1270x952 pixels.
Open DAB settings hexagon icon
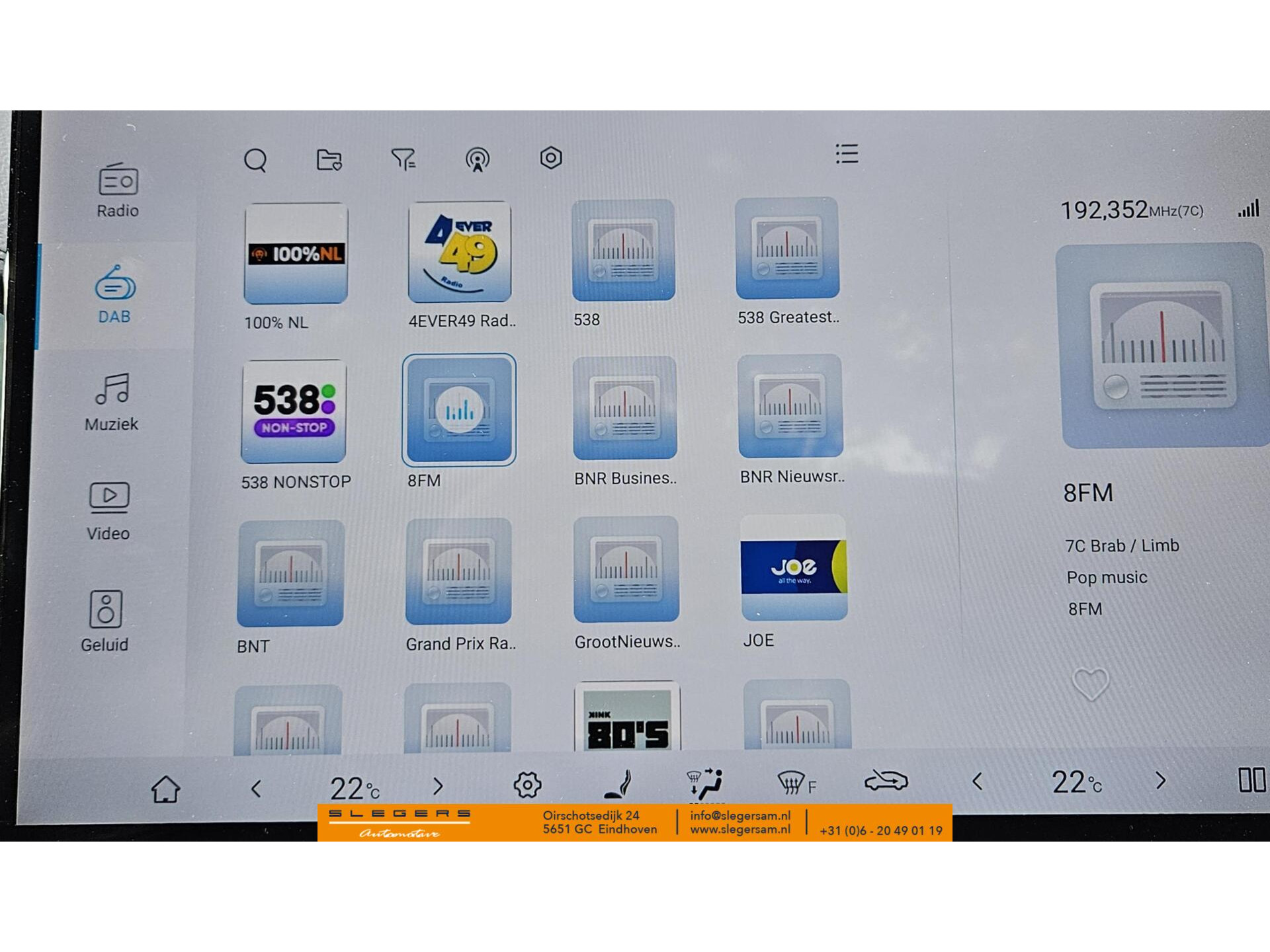point(550,158)
